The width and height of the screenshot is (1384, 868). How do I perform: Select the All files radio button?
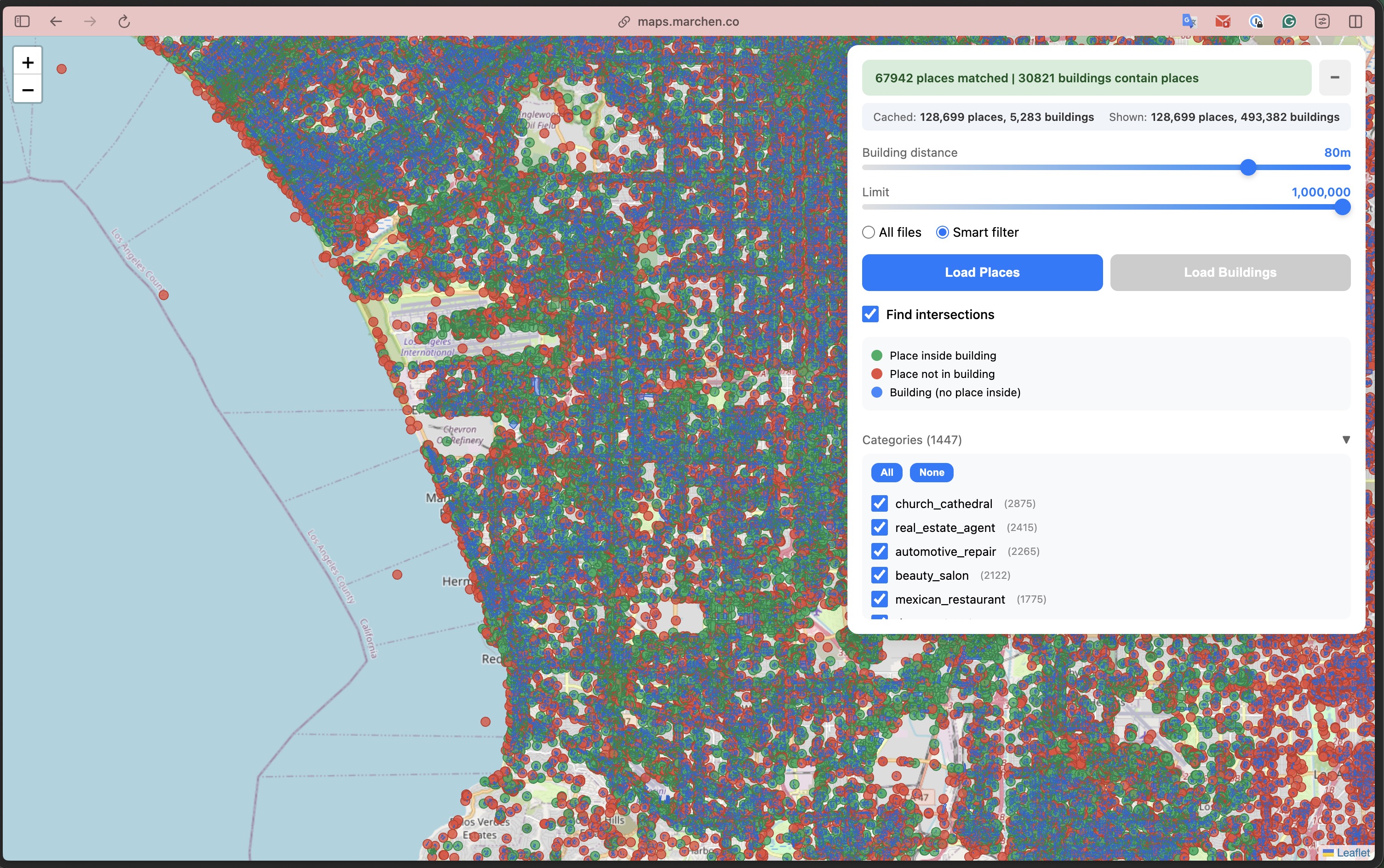[868, 232]
